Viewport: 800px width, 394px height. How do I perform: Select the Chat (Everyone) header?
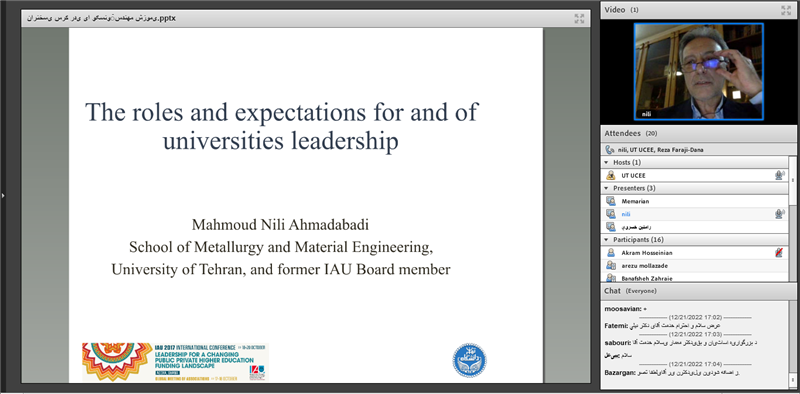pos(697,291)
